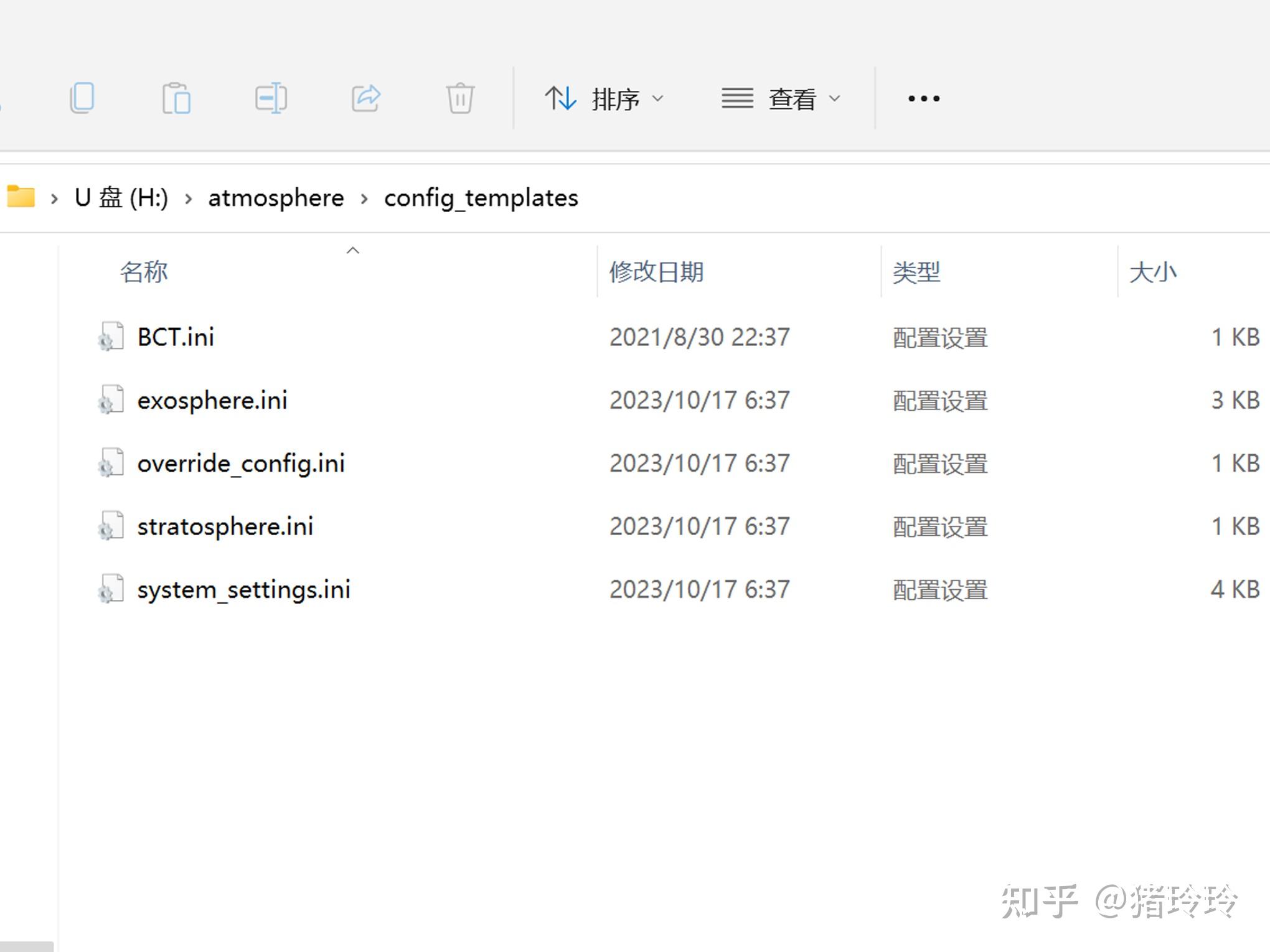The image size is (1270, 952).
Task: Open the three-dot more options menu
Action: click(x=923, y=98)
